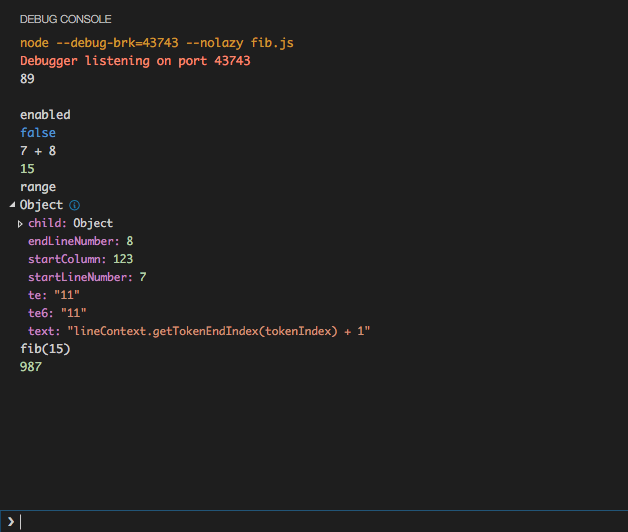Select the output value 89
The width and height of the screenshot is (628, 532).
pyautogui.click(x=27, y=79)
